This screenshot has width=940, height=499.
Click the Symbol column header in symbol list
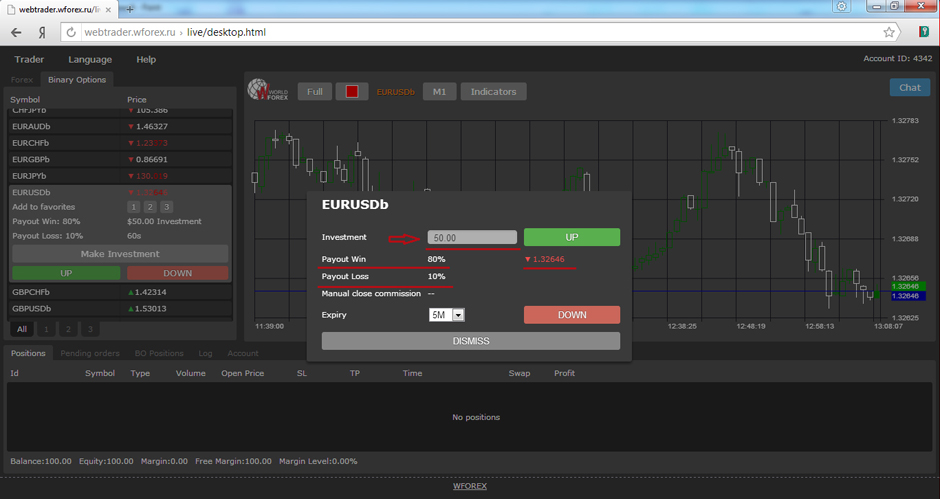point(25,100)
